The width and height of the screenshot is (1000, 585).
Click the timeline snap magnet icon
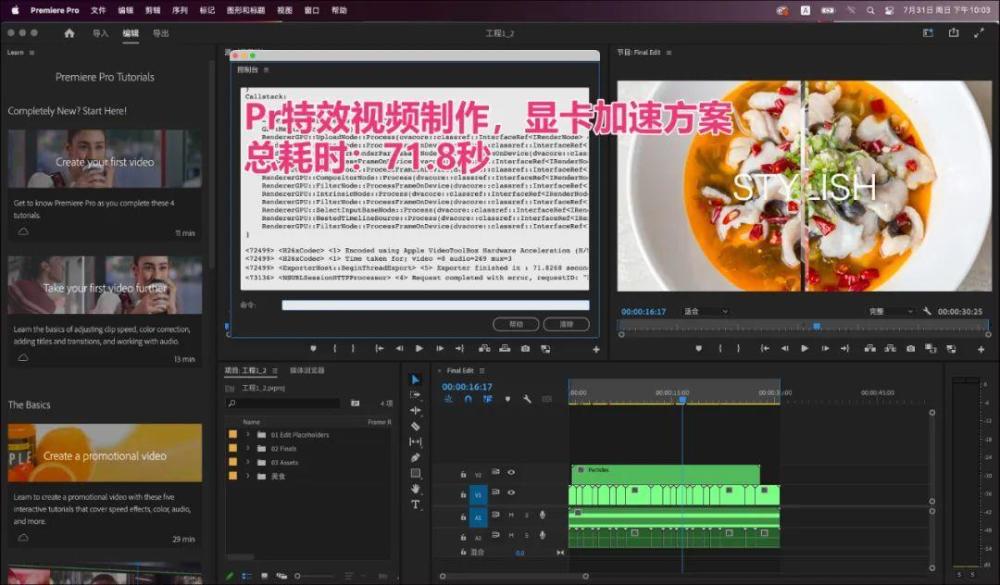[x=467, y=399]
